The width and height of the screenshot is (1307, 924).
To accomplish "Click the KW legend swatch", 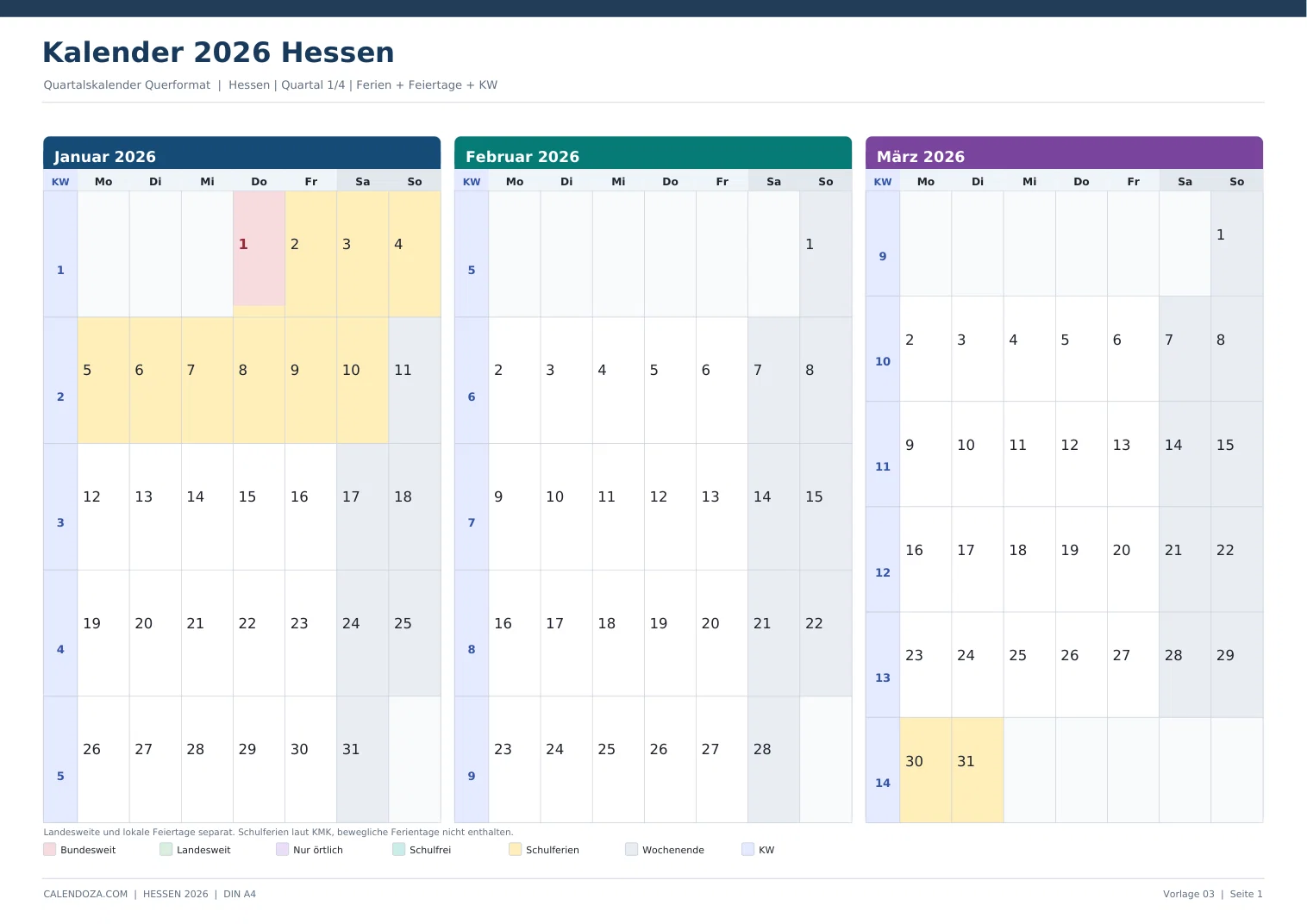I will click(747, 849).
